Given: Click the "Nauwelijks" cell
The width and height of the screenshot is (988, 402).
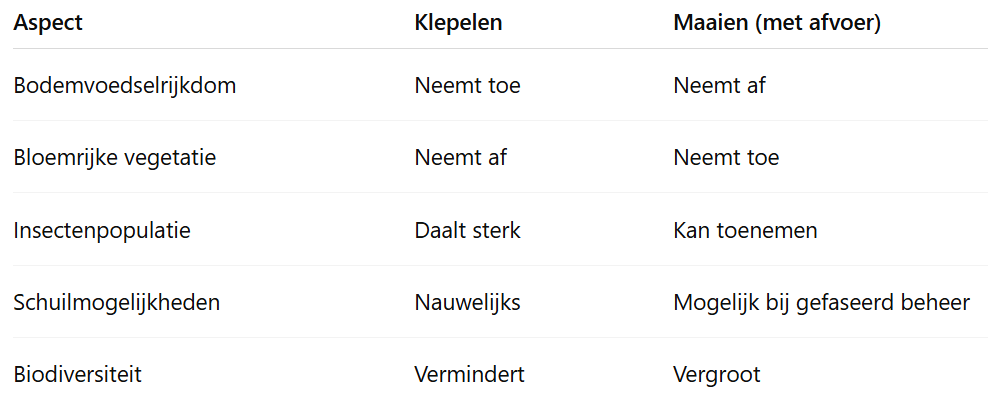Looking at the screenshot, I should point(467,302).
